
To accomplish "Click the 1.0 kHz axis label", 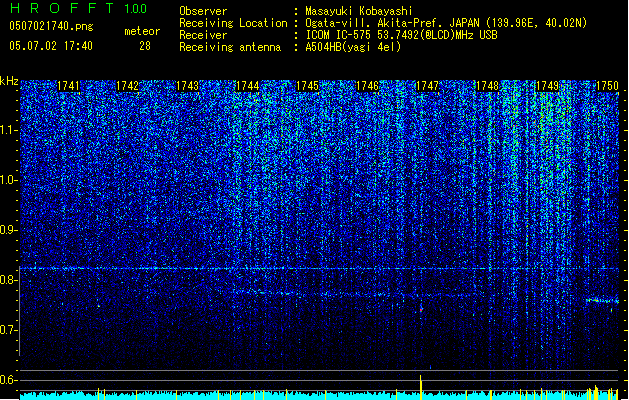I will pyautogui.click(x=9, y=180).
